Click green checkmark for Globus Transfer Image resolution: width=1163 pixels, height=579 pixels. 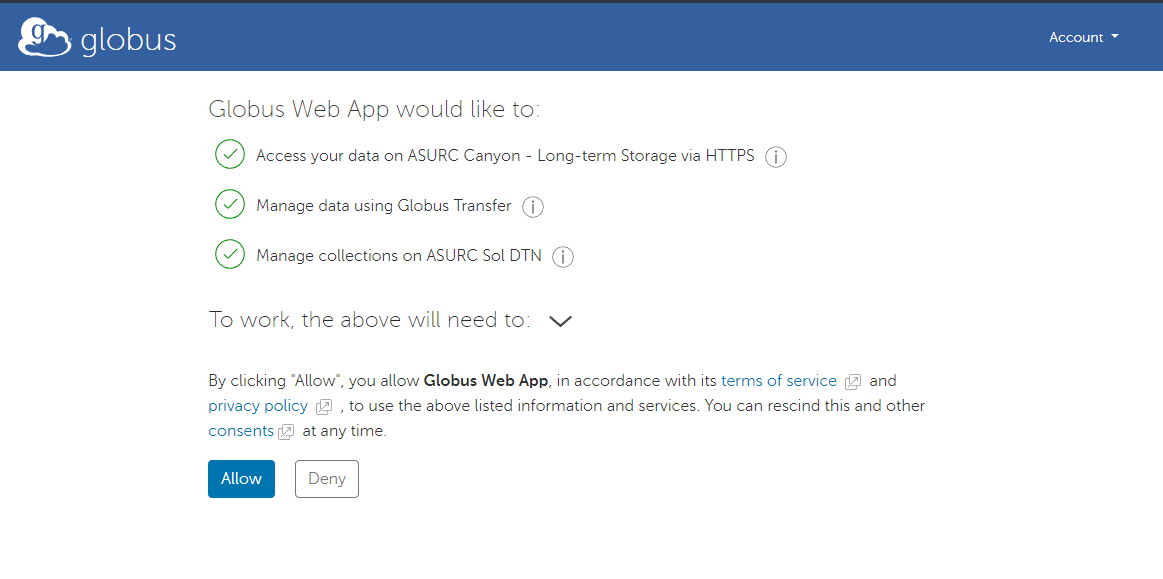(x=230, y=205)
